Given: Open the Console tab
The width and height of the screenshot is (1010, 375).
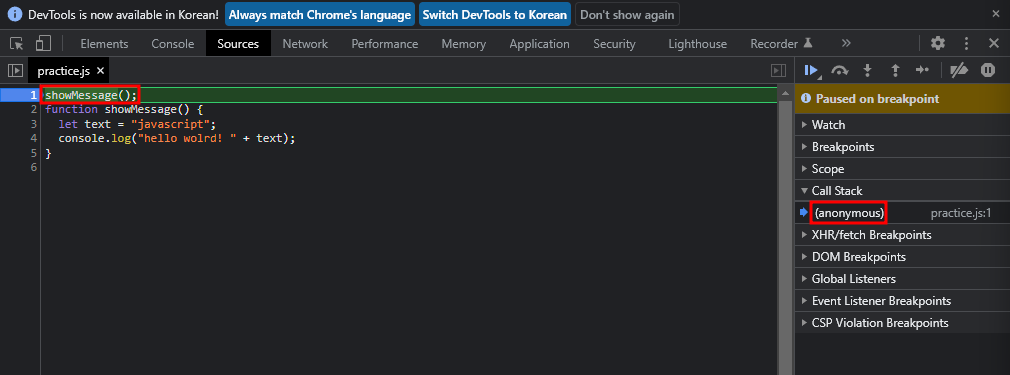Looking at the screenshot, I should pos(173,44).
